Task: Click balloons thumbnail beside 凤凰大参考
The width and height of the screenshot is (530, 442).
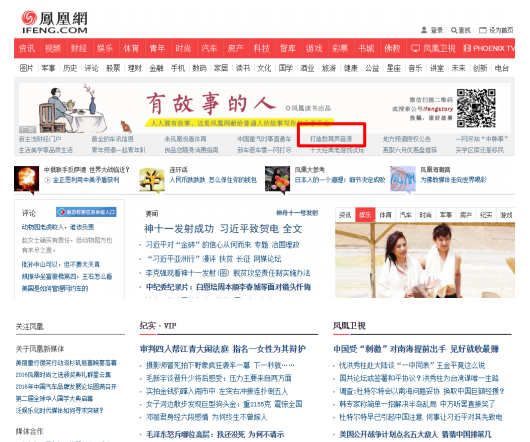Action: (277, 179)
